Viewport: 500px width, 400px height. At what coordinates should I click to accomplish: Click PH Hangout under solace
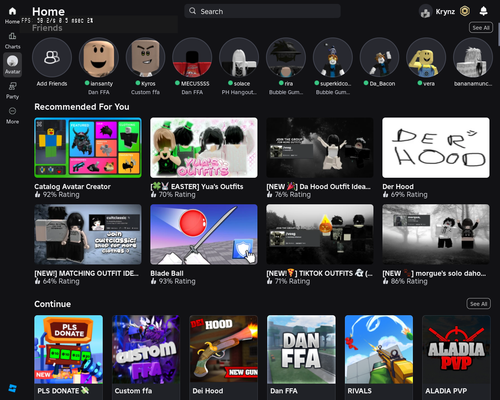click(x=239, y=92)
